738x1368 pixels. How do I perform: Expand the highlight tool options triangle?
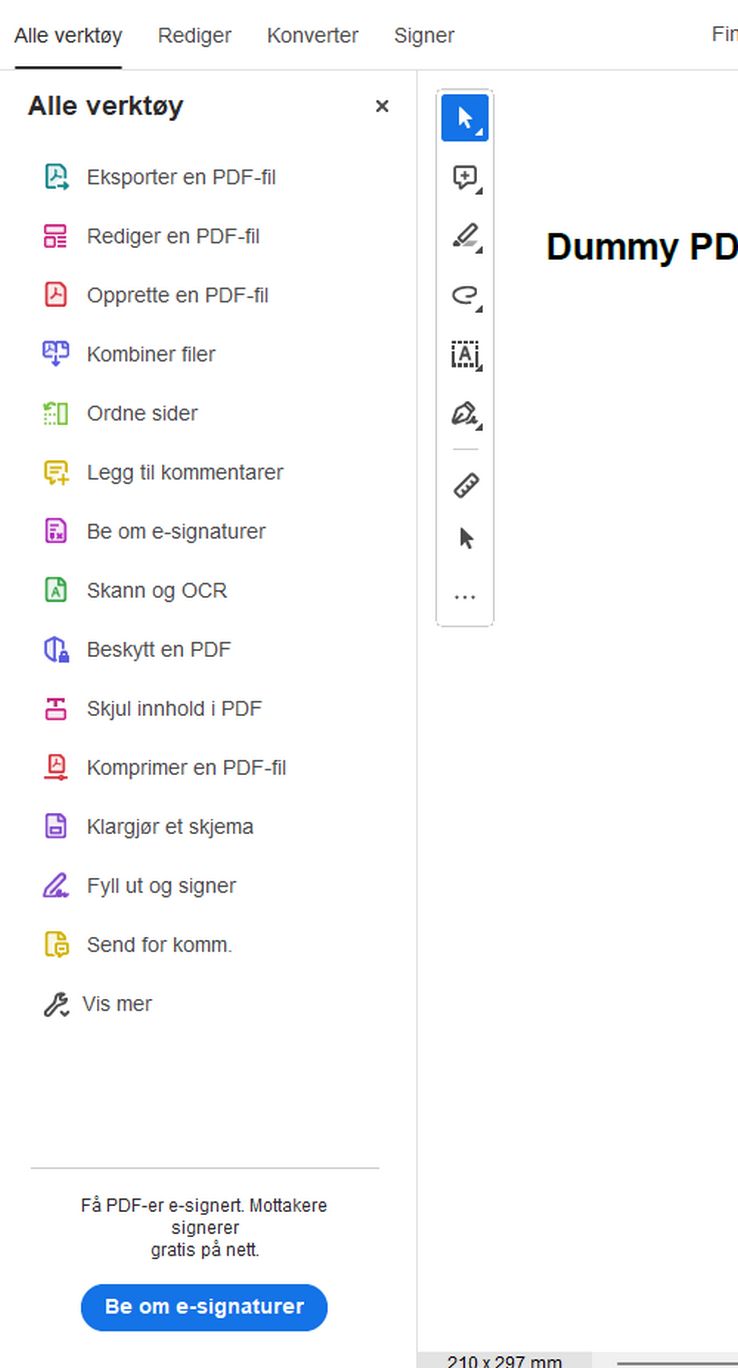tap(480, 249)
